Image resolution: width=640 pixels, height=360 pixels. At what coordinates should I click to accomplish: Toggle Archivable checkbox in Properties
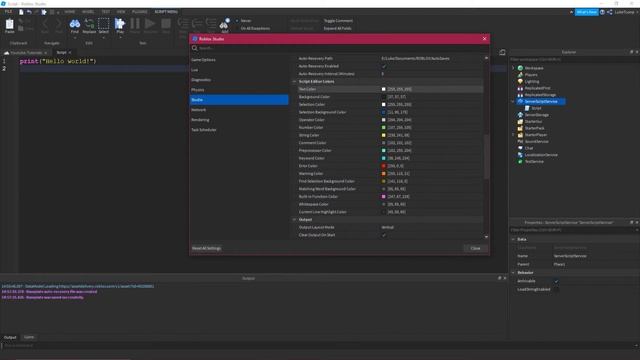pos(556,281)
